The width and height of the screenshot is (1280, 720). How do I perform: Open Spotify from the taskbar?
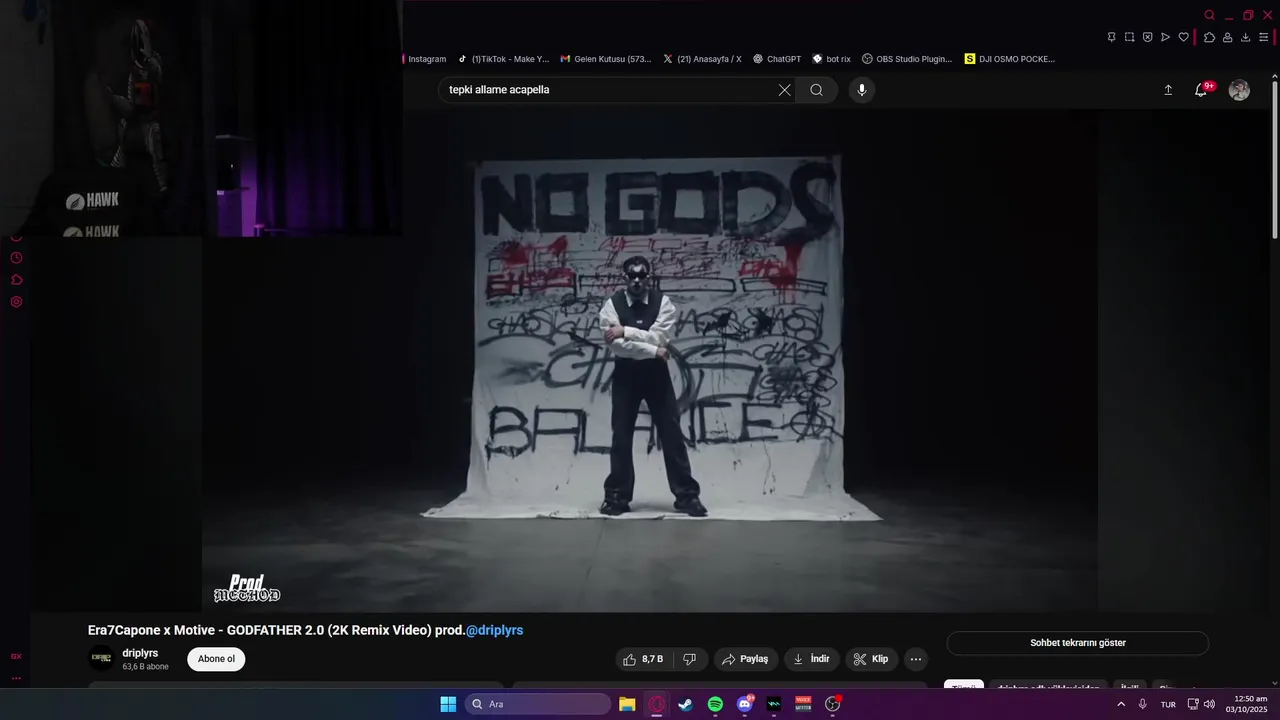[x=715, y=704]
